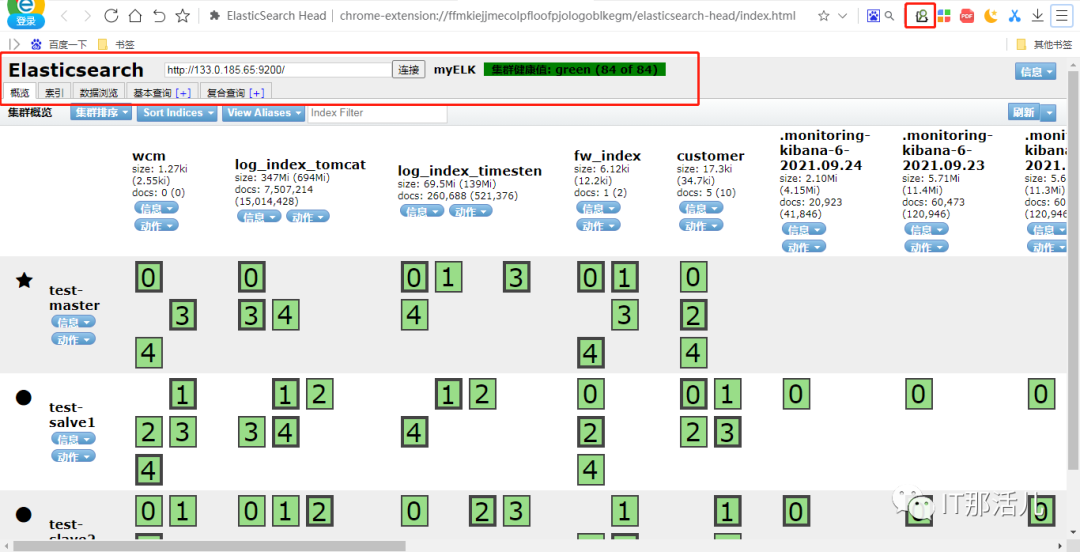Bookmark this page via the address bar star
The image size is (1080, 552).
(x=823, y=16)
